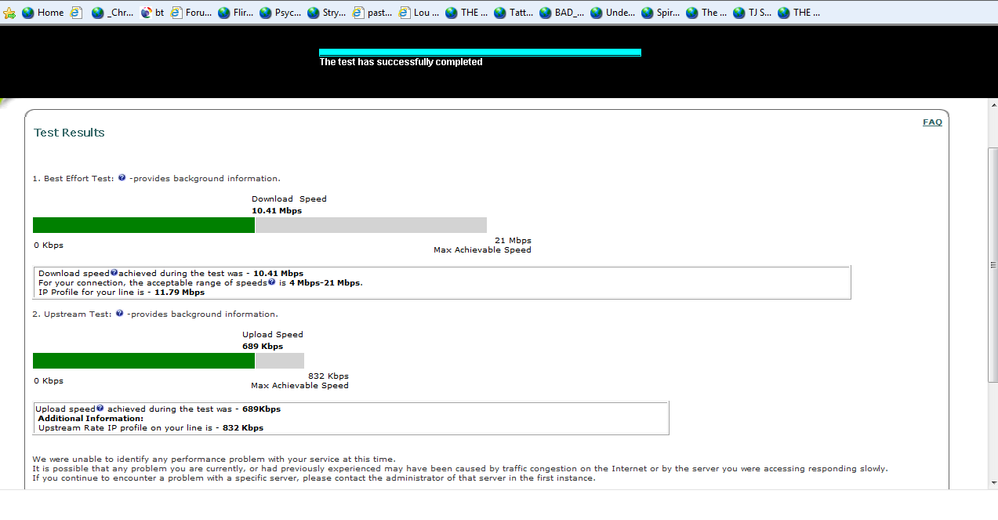Image resolution: width=998 pixels, height=520 pixels.
Task: Click the vertical scrollbar thumb
Action: tap(994, 265)
